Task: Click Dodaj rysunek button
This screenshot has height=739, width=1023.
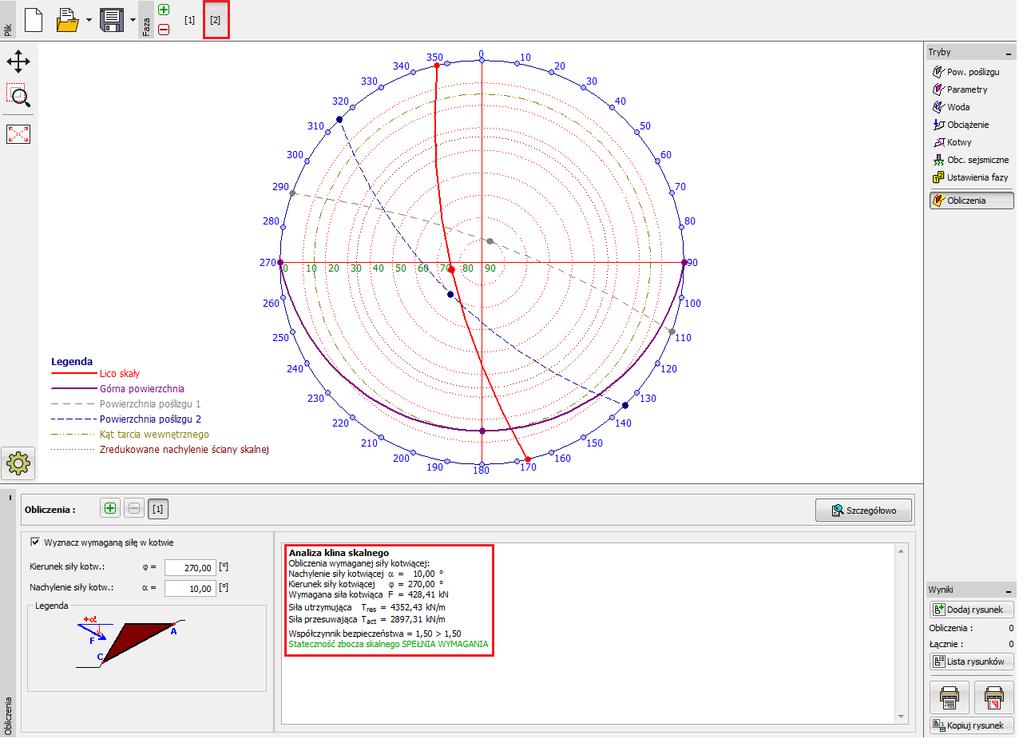Action: (x=971, y=609)
